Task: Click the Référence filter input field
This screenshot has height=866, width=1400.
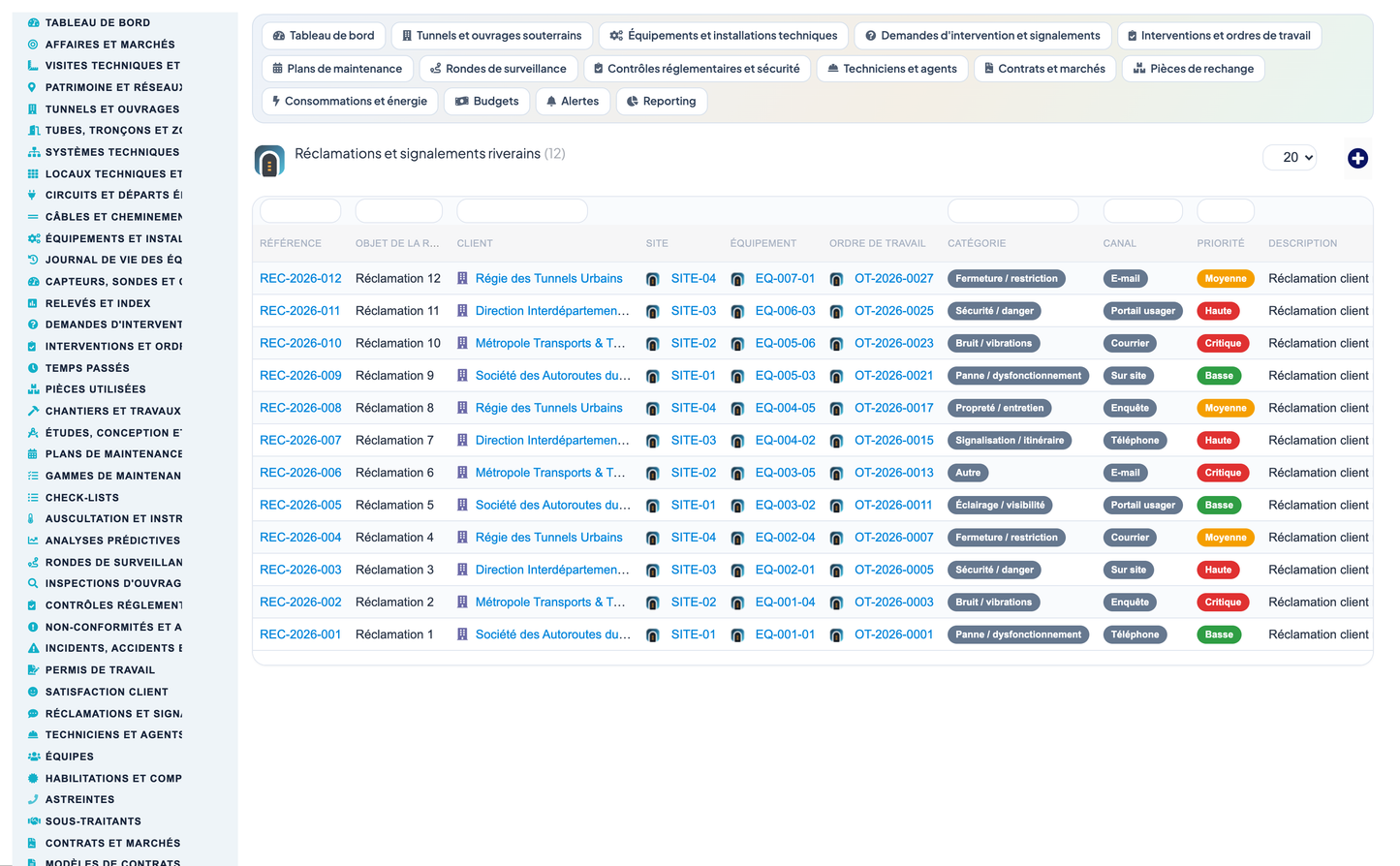Action: (300, 211)
